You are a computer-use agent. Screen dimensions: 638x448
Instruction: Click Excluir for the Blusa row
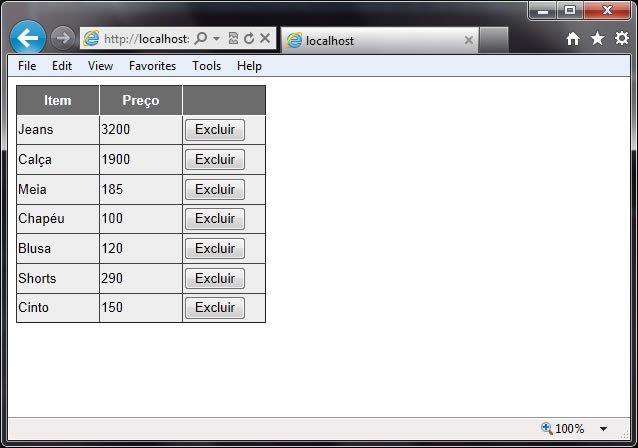click(215, 249)
